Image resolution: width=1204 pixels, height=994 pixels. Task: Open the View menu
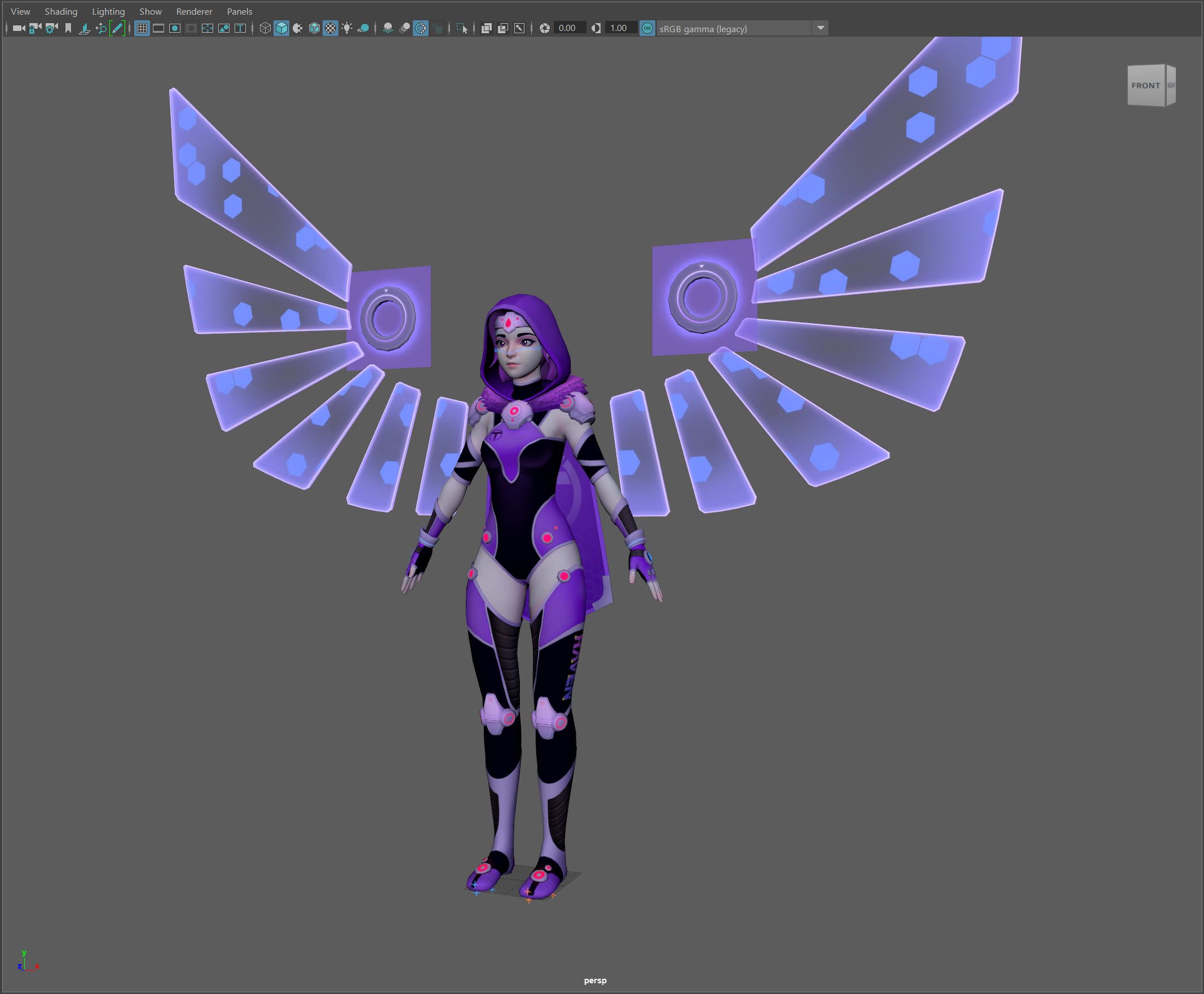tap(21, 11)
